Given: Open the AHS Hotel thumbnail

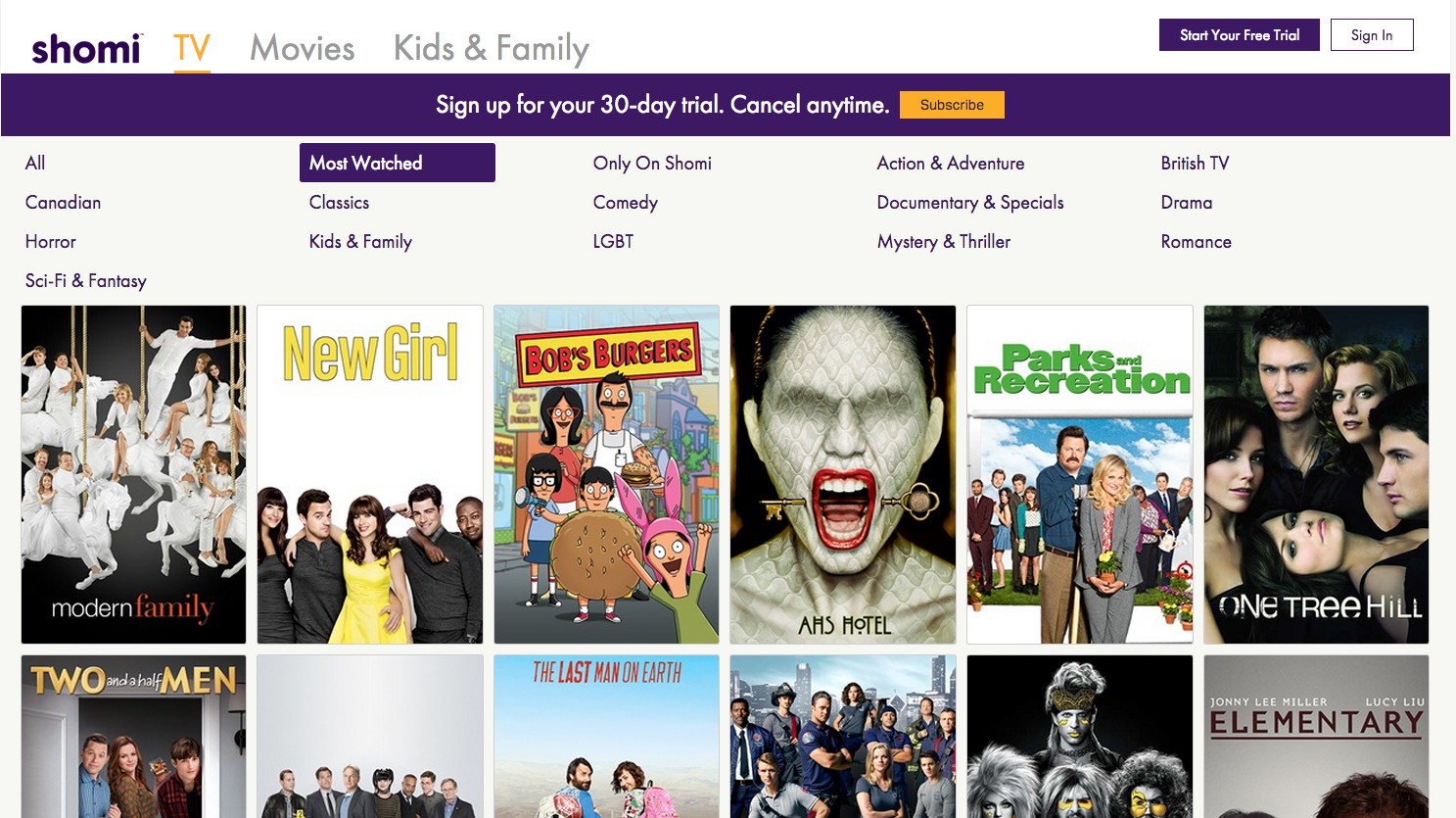Looking at the screenshot, I should point(843,474).
